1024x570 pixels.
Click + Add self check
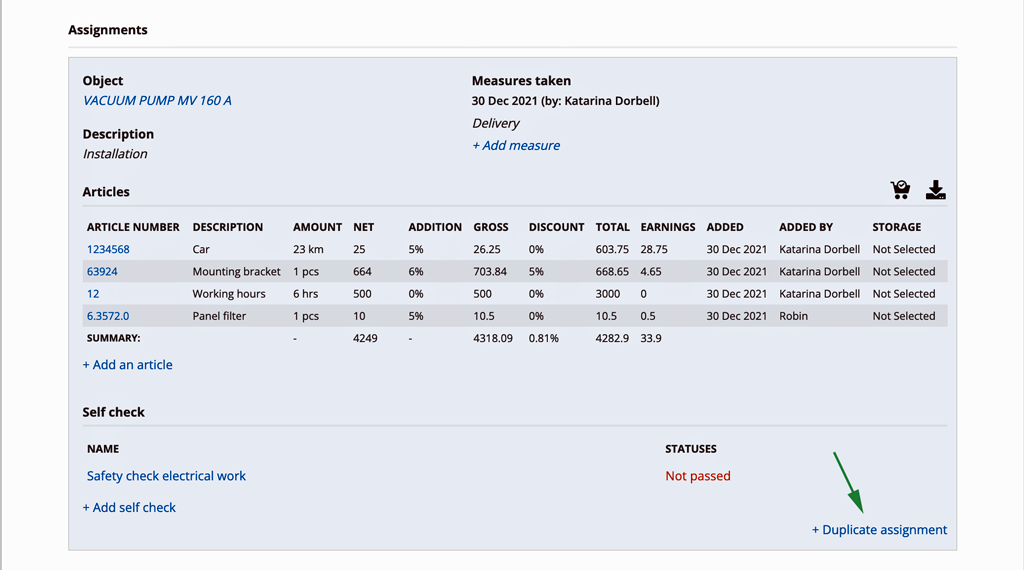129,507
